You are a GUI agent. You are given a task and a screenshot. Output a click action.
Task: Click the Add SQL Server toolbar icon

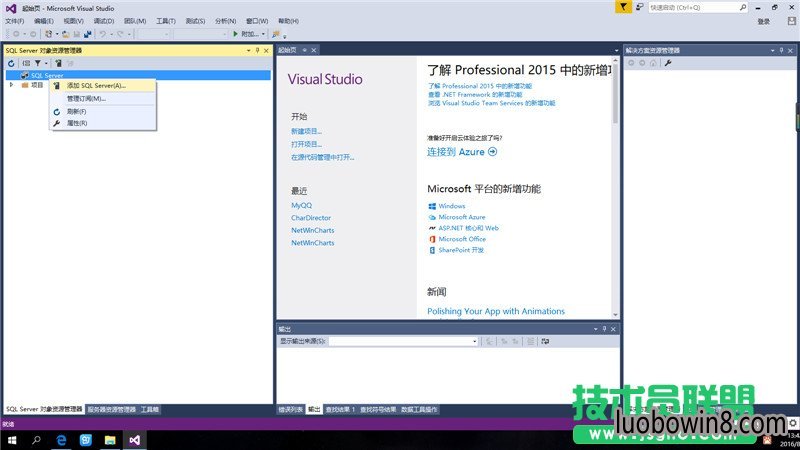click(58, 63)
